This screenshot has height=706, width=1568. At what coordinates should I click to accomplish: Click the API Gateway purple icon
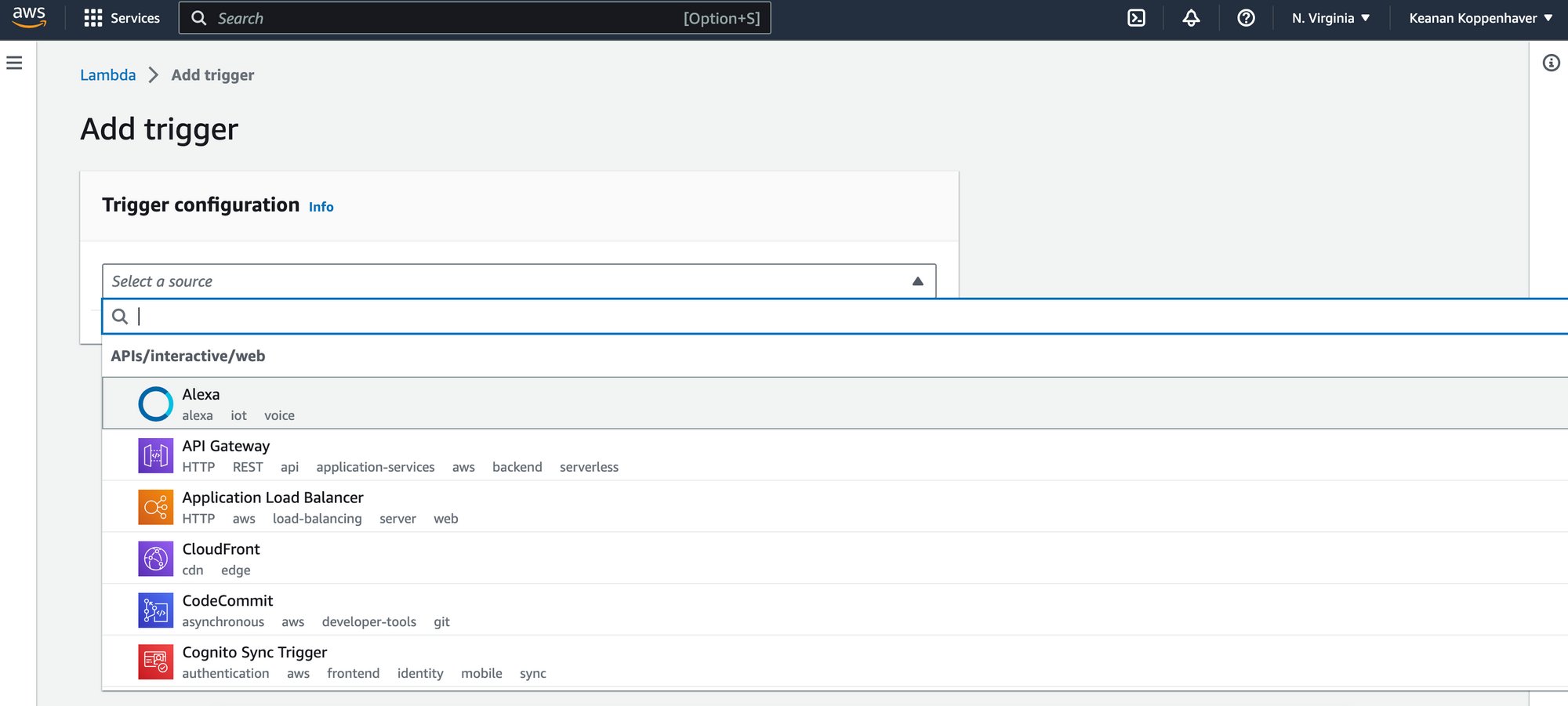point(155,455)
